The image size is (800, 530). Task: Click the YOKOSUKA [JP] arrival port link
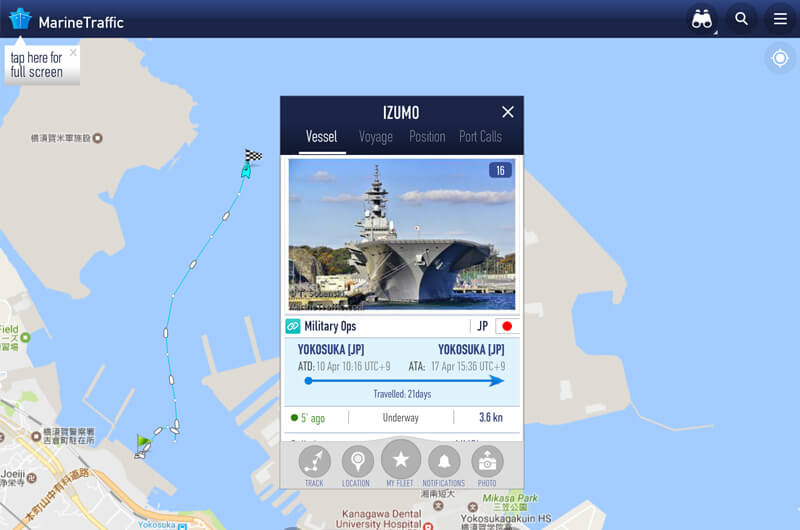click(471, 349)
